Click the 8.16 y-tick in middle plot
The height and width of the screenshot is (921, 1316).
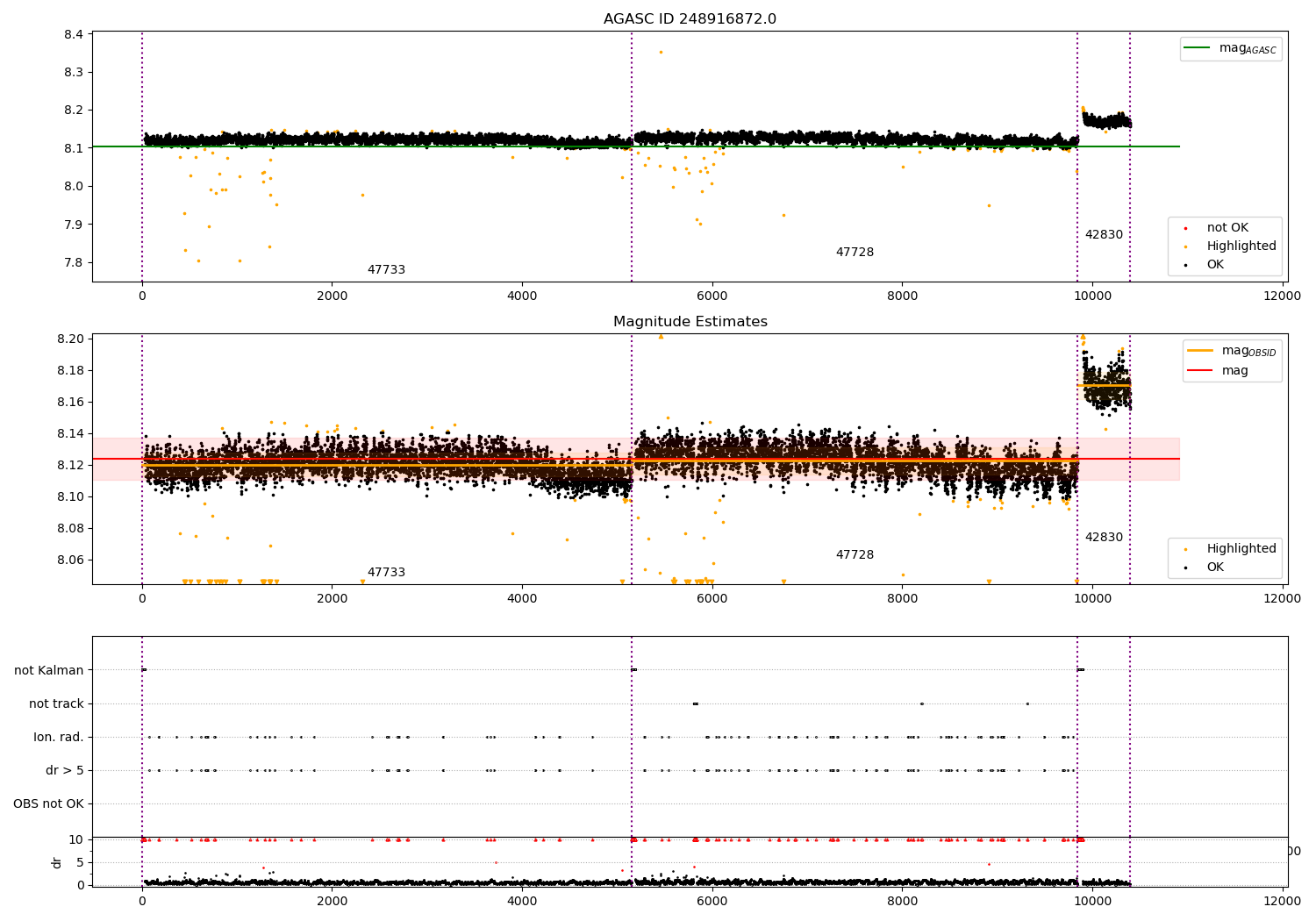70,402
